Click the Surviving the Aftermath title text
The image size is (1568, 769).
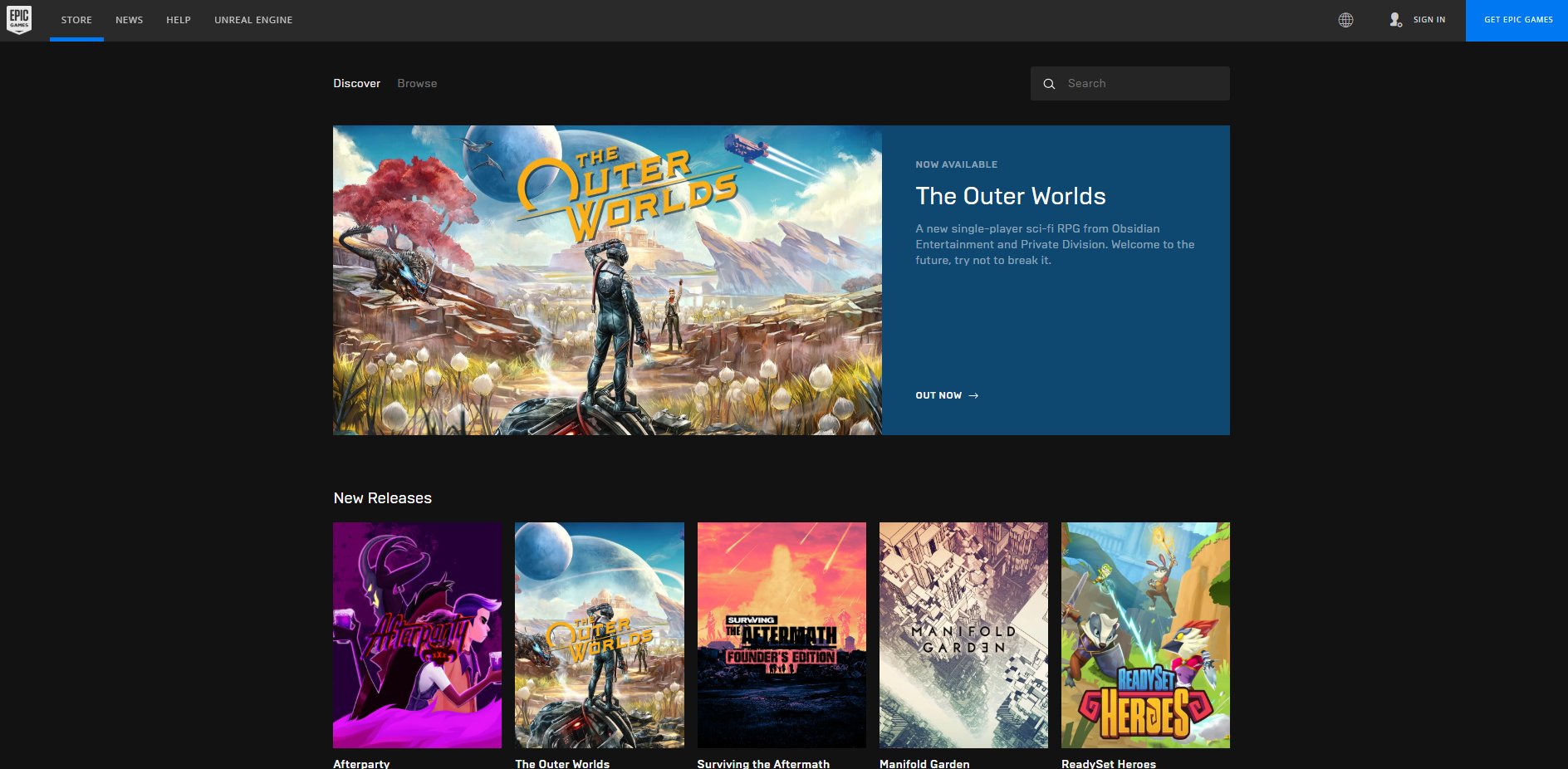click(763, 764)
